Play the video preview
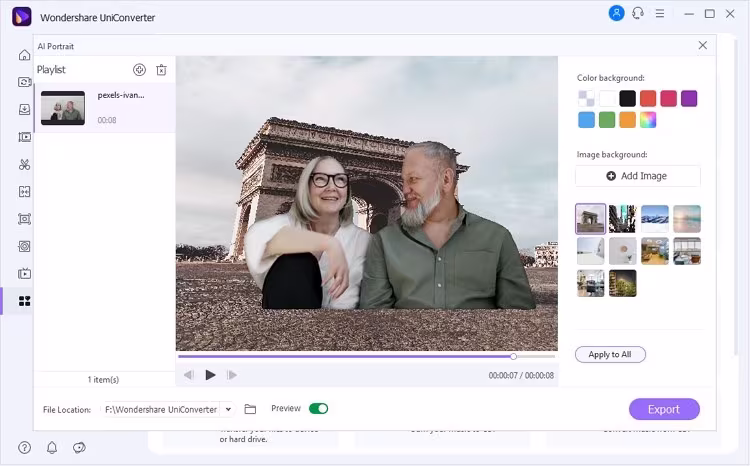The image size is (750, 466). 210,375
